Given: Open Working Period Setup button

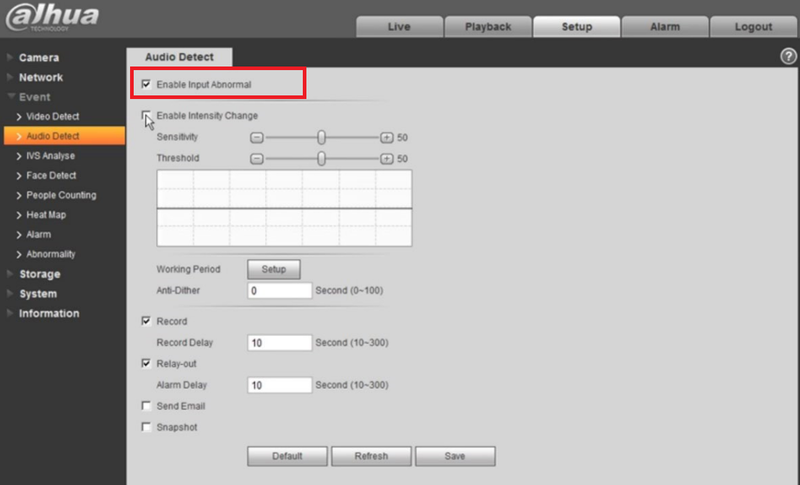Looking at the screenshot, I should [273, 269].
